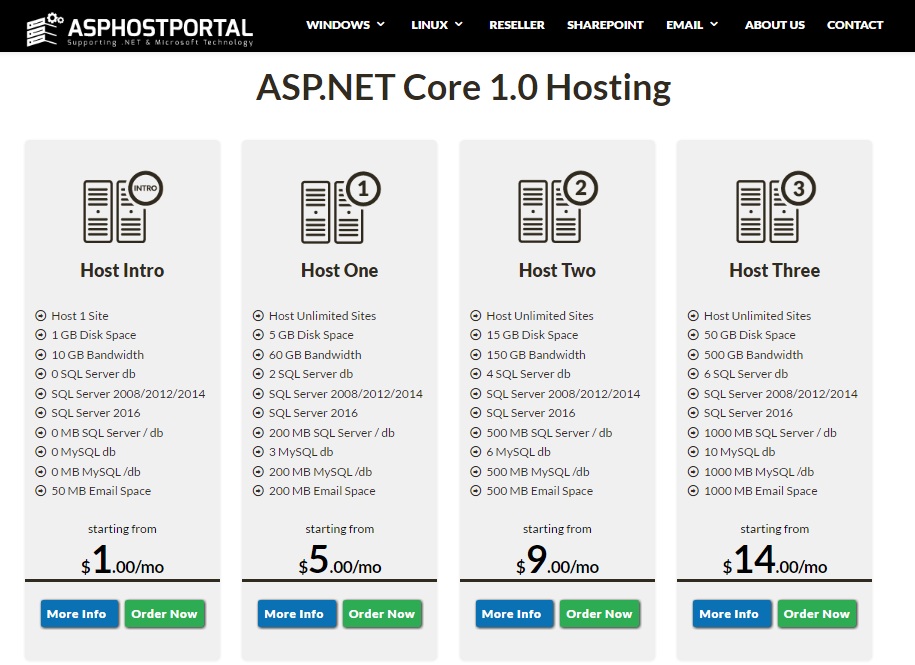915x665 pixels.
Task: Click the Host One server icon
Action: tap(340, 207)
